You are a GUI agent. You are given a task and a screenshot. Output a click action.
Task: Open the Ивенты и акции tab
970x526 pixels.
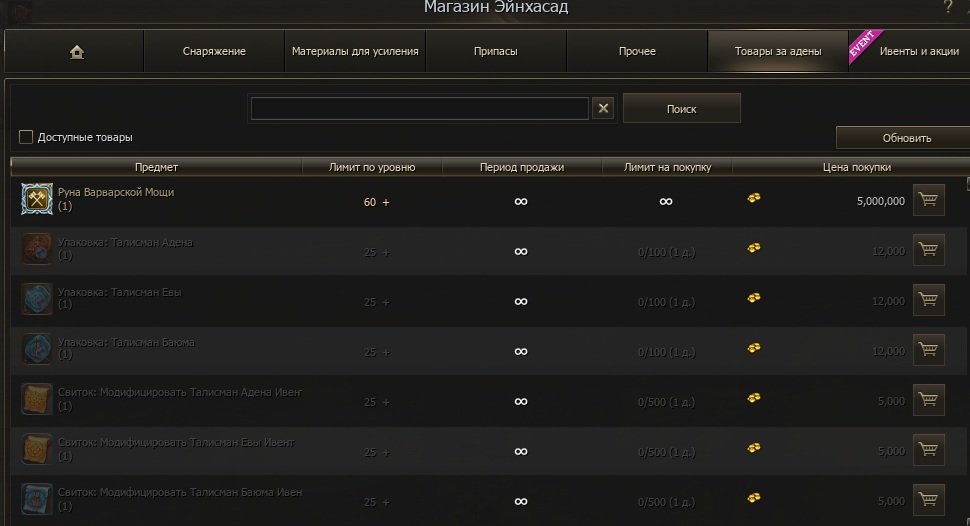(x=909, y=51)
